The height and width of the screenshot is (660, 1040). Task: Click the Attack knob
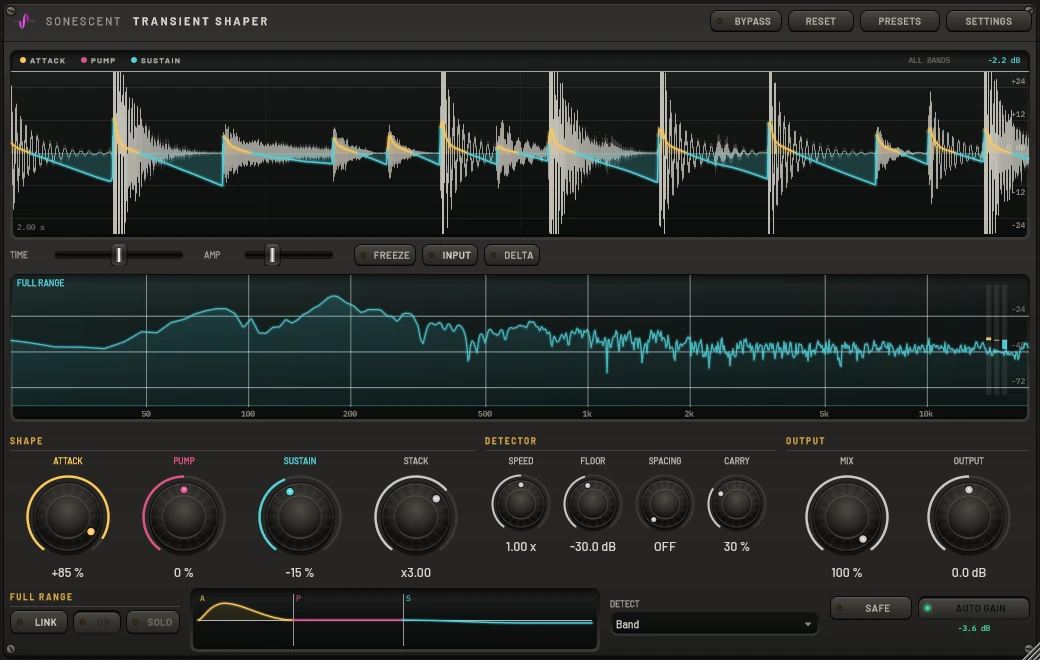point(68,516)
